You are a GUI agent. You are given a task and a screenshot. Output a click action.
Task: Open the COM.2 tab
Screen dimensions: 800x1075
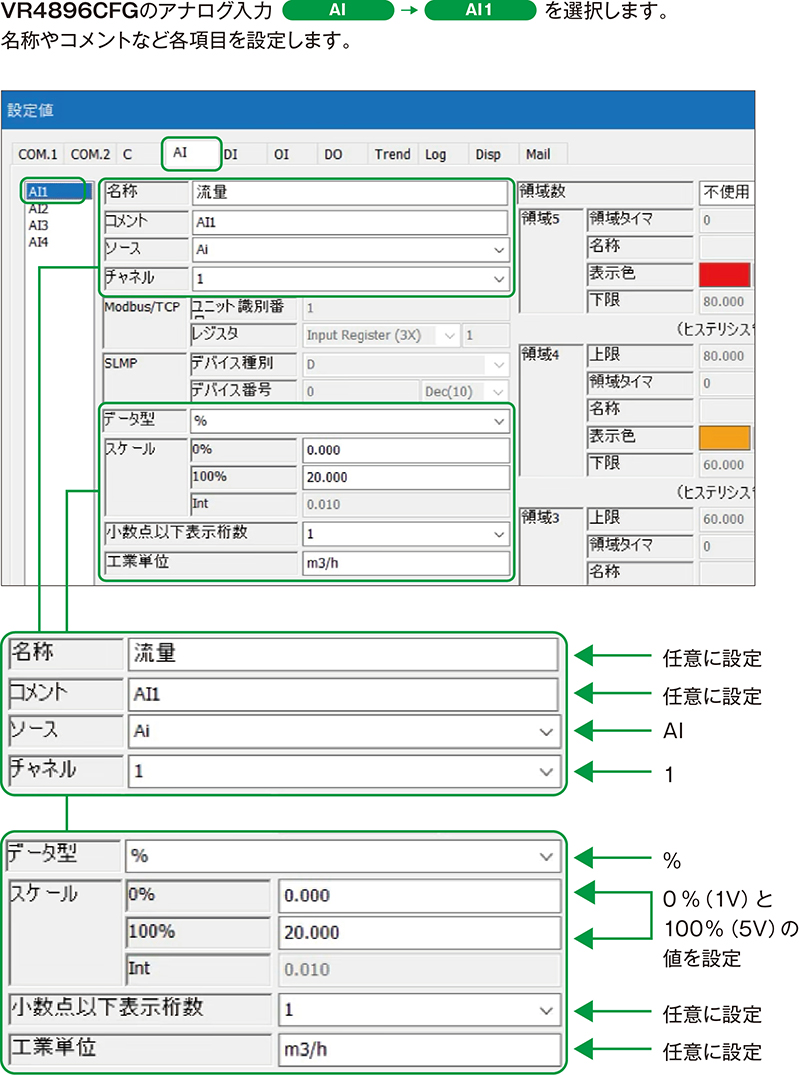pos(90,154)
